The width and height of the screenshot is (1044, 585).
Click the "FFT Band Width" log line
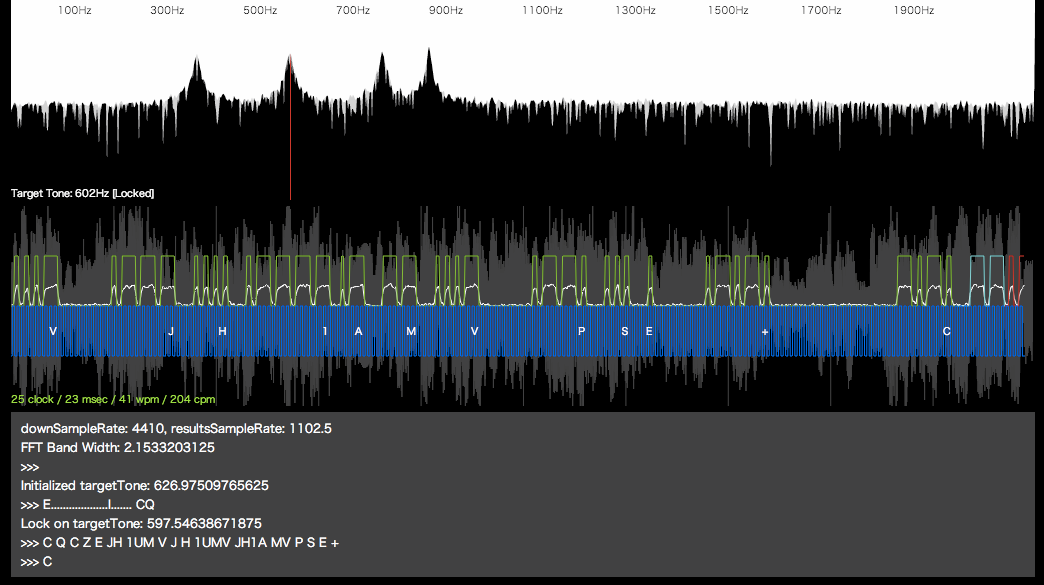click(117, 447)
